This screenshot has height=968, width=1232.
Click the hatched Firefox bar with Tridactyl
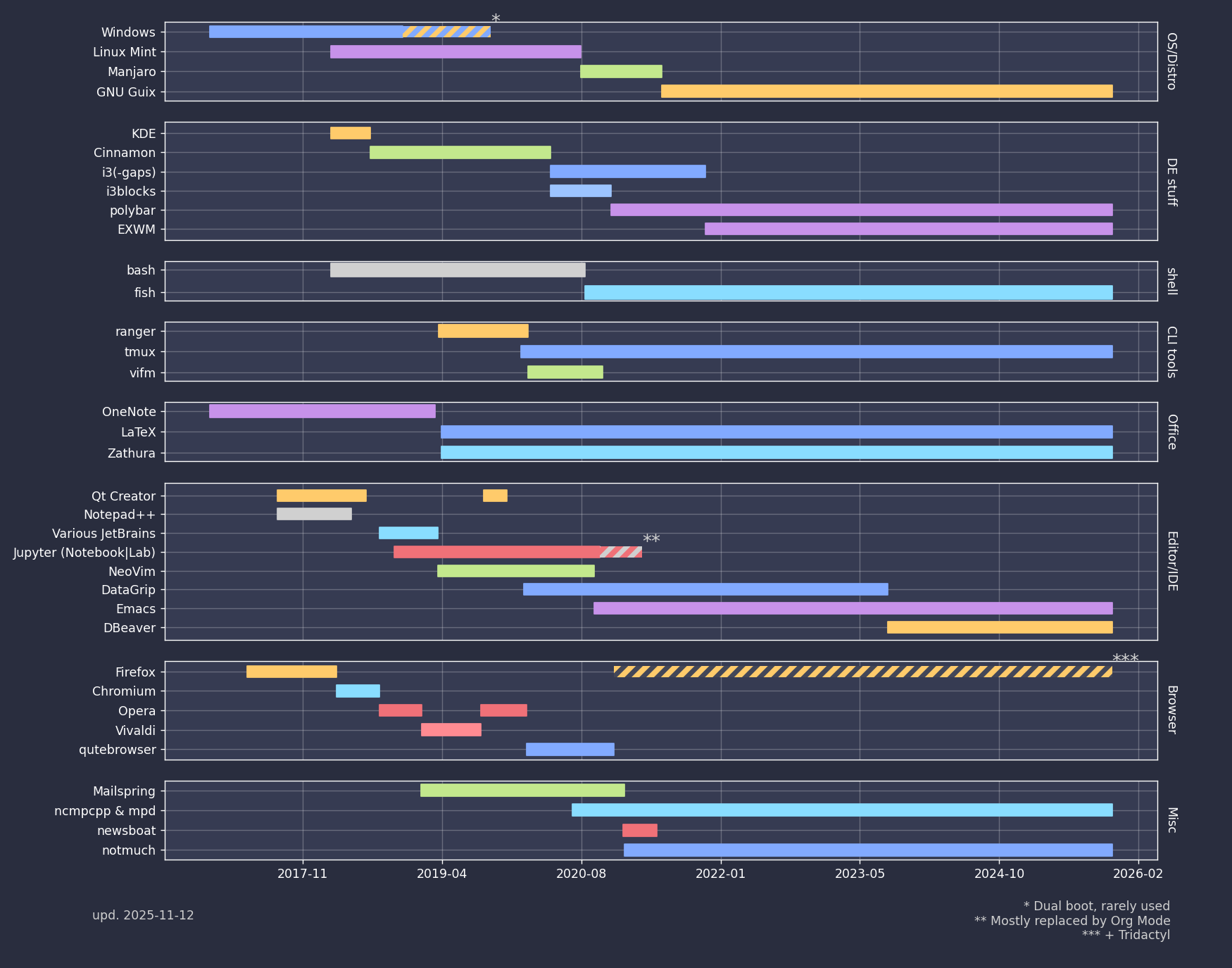pos(862,672)
